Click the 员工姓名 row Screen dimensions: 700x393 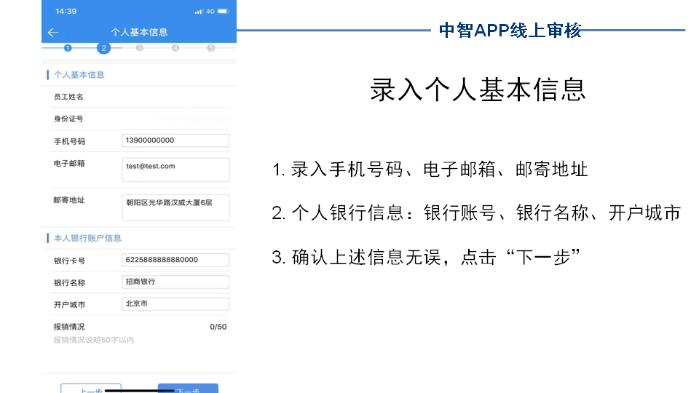[140, 97]
